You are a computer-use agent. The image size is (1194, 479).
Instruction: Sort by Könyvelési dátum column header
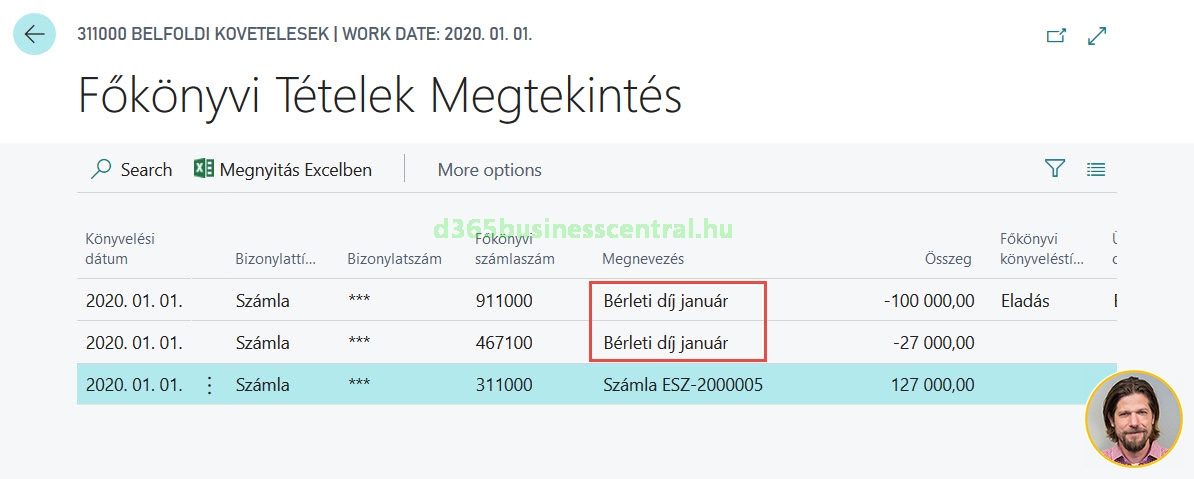120,249
